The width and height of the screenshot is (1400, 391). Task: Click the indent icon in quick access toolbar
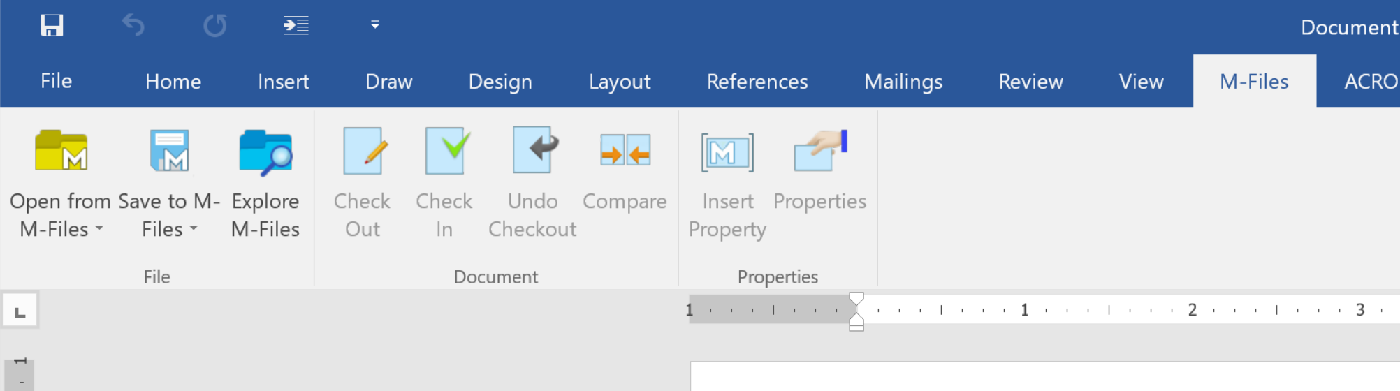[295, 26]
